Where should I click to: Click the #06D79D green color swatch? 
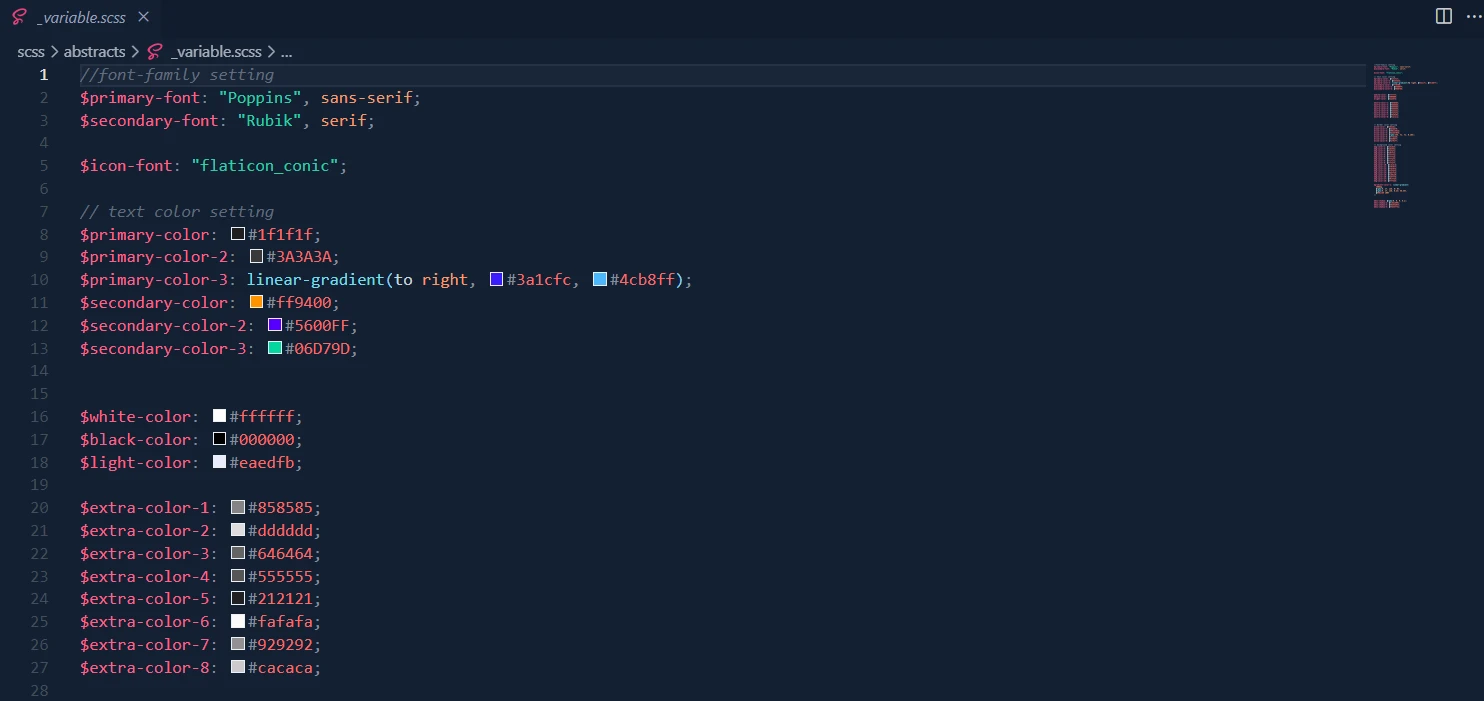point(275,348)
